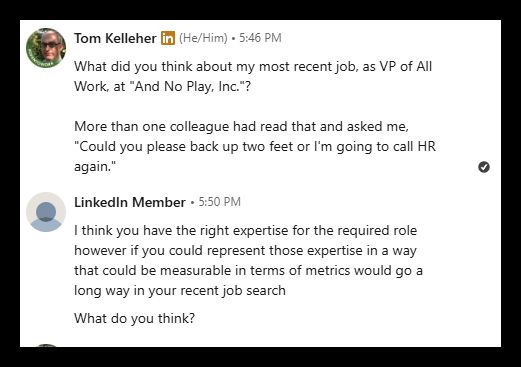521x367 pixels.
Task: Click the gold LinkedIn Premium badge
Action: tap(168, 38)
